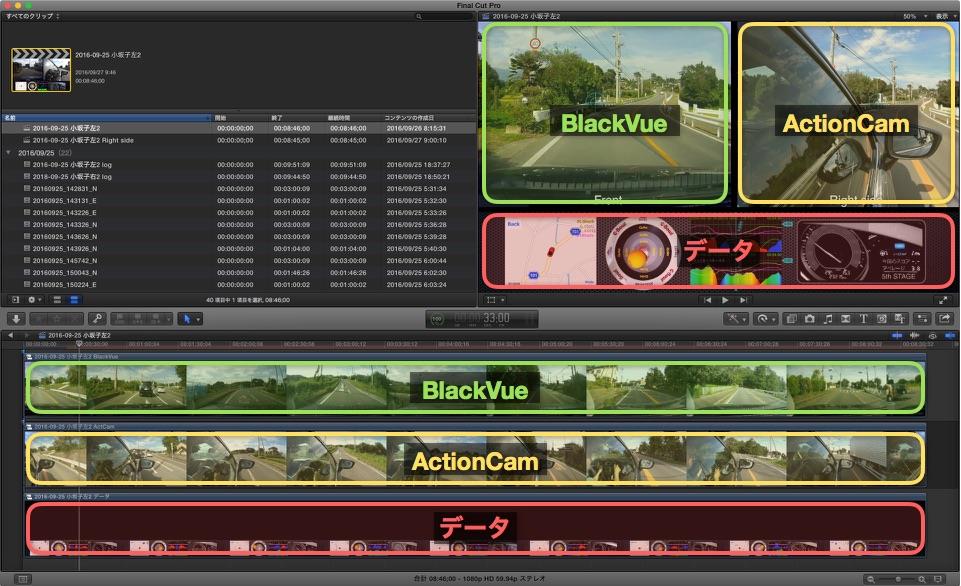Click the 2016-09-25 小坂子左2 timeline title

79,335
